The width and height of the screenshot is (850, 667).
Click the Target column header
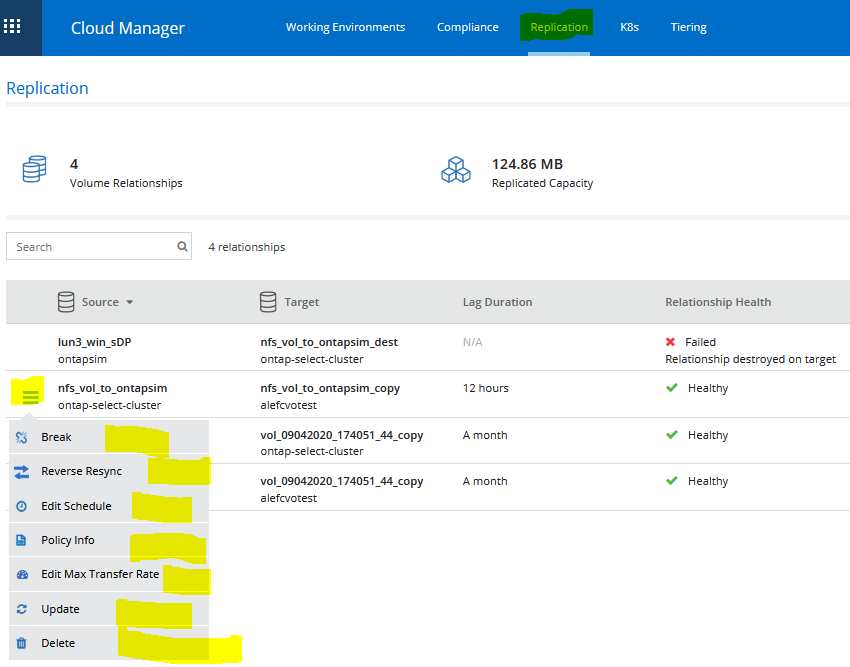302,302
